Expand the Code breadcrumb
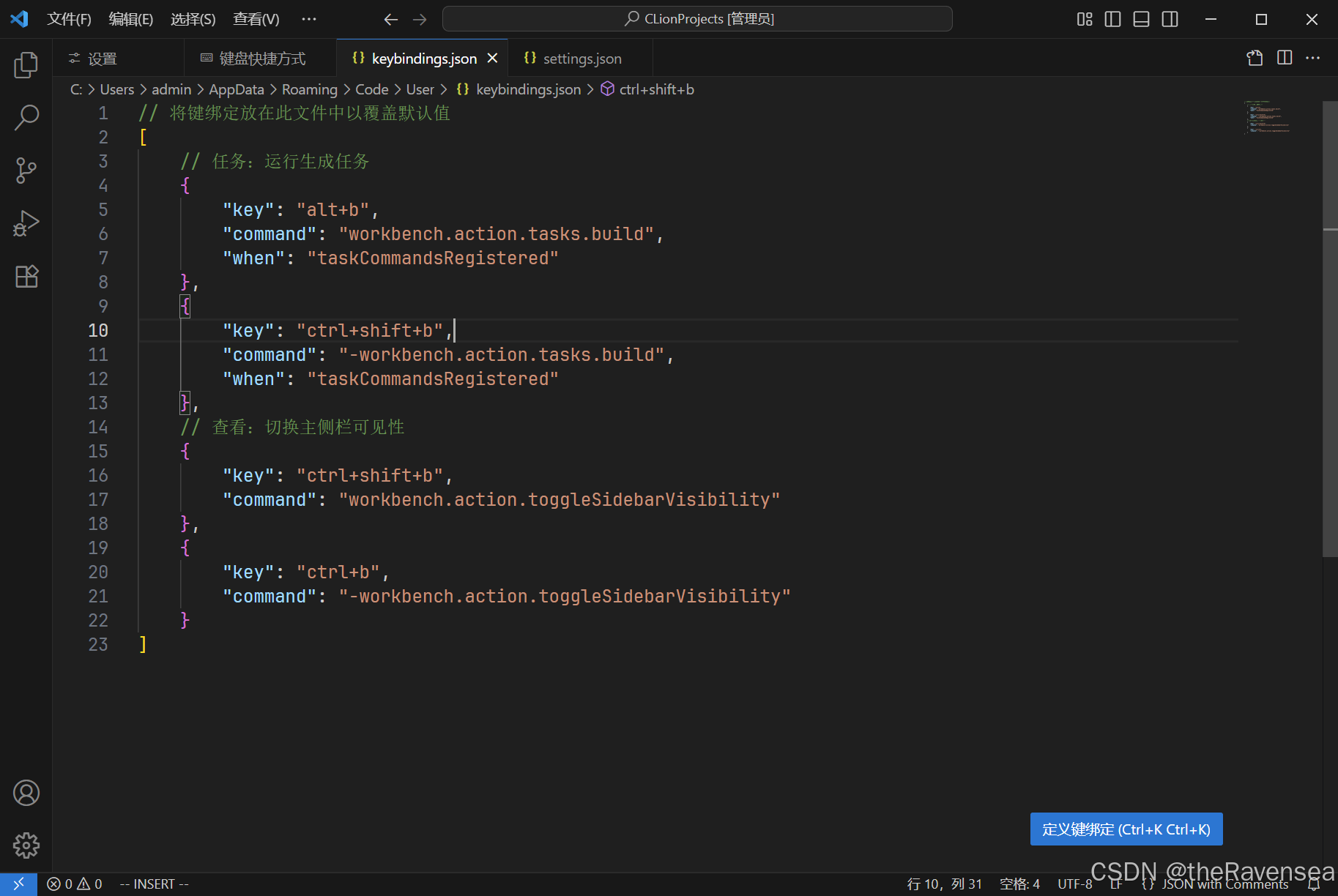 coord(372,89)
